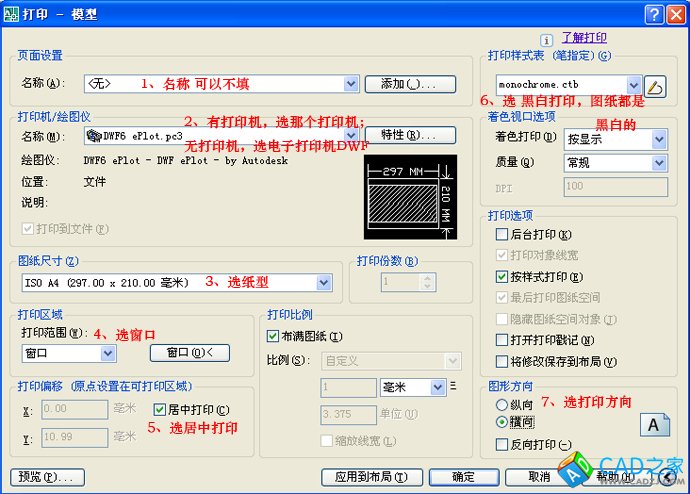Enable the 打开打印戳记 checkbox
The height and width of the screenshot is (494, 690).
click(502, 340)
